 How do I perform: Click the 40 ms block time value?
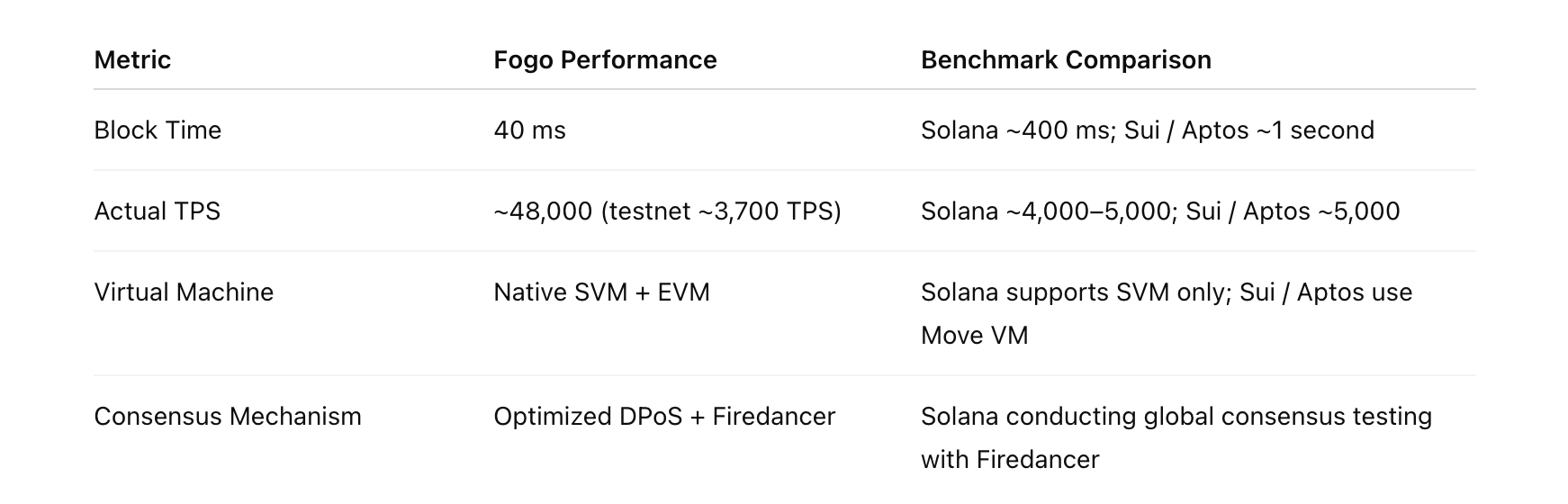(529, 130)
